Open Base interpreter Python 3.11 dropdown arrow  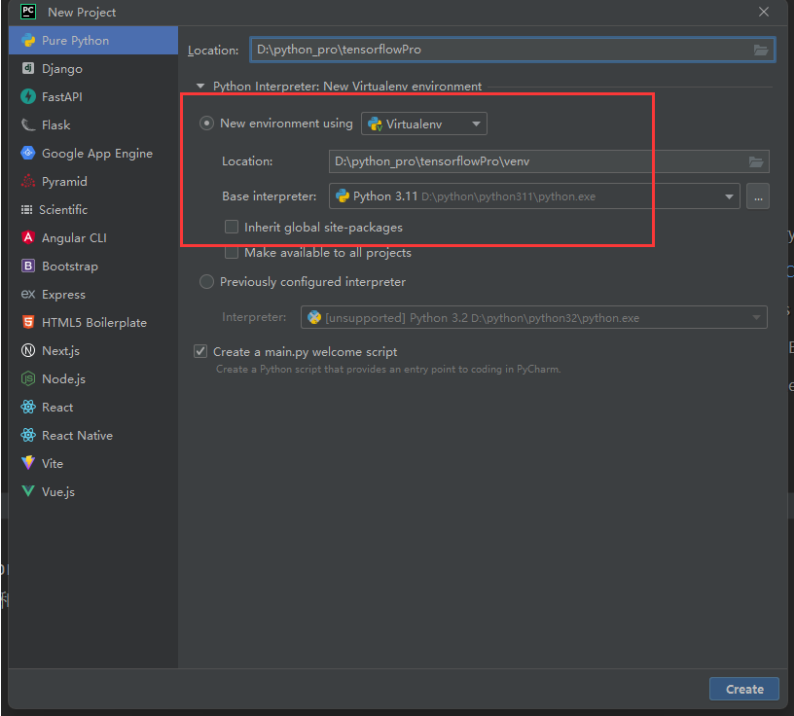click(729, 196)
